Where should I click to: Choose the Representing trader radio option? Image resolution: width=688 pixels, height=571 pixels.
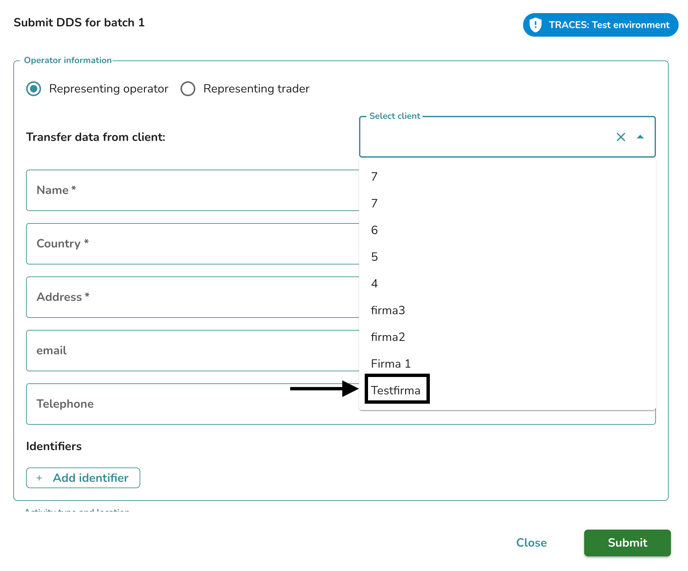(188, 89)
